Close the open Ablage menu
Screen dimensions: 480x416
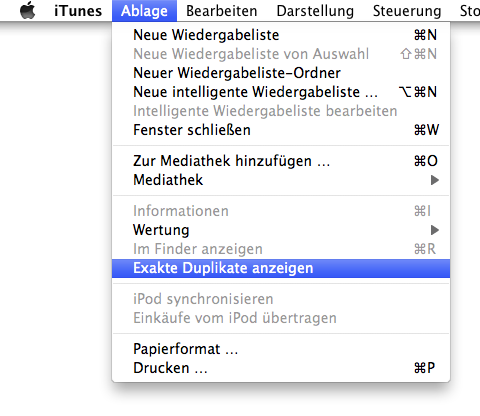coord(144,11)
